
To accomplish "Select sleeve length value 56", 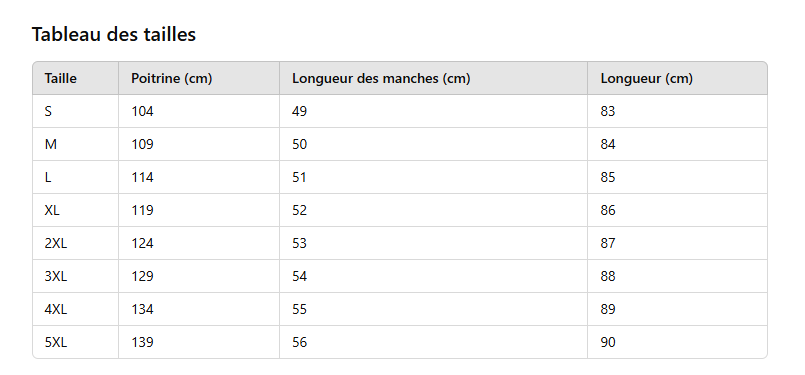I will point(434,342).
